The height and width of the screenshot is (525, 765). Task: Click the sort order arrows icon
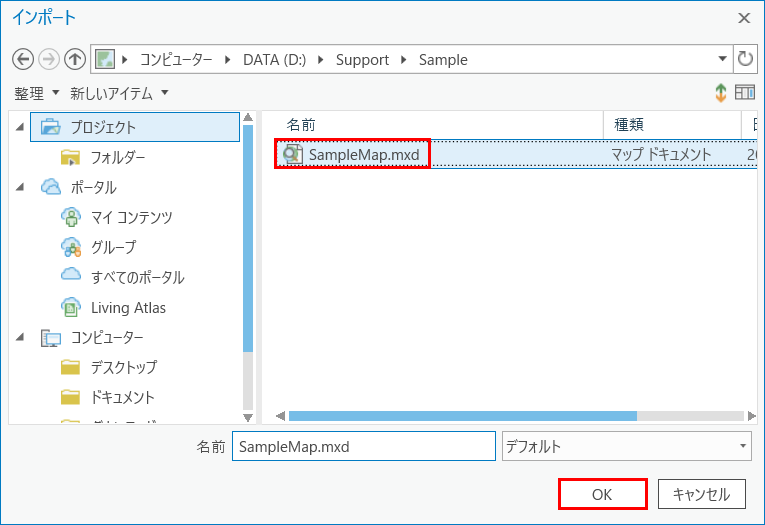(x=720, y=93)
